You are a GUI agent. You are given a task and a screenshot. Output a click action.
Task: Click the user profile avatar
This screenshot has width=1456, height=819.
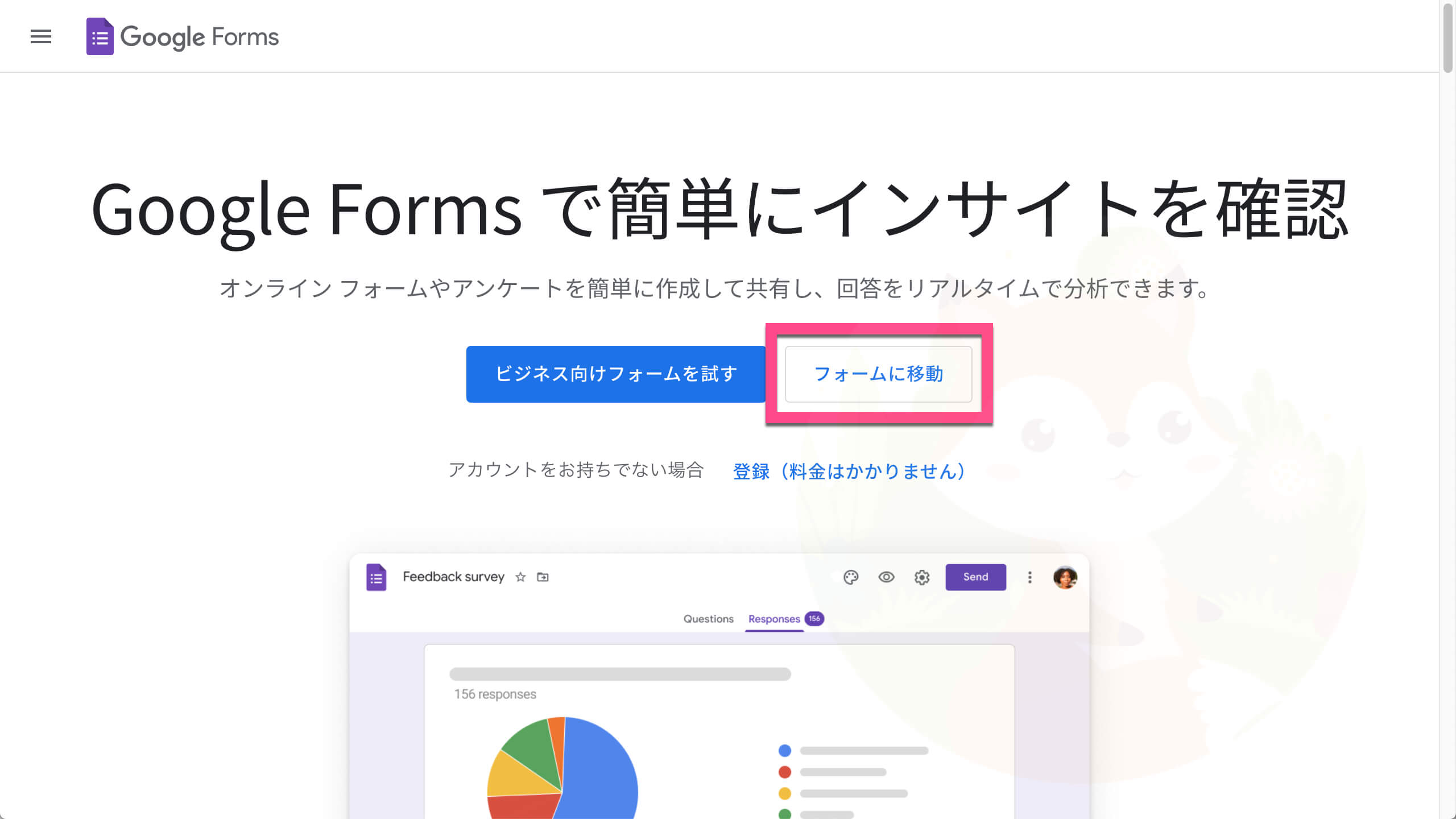pos(1065,577)
